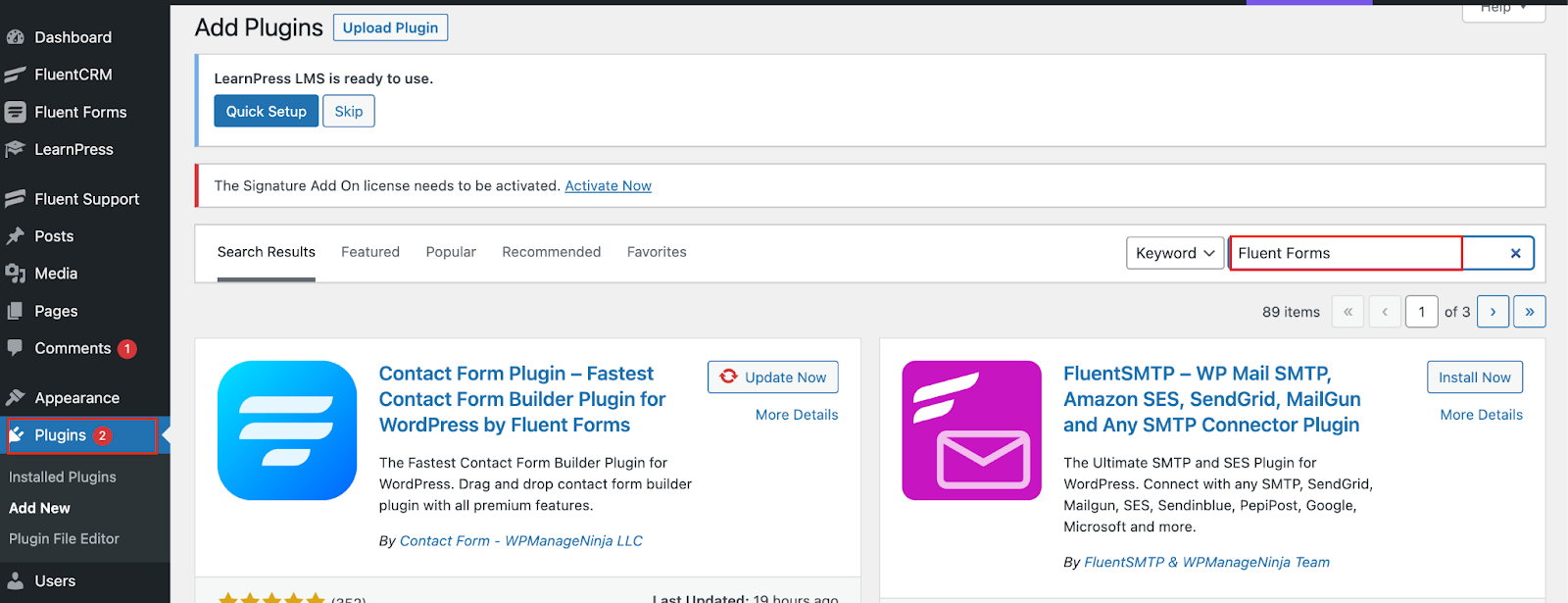Click the Appearance paintbrush icon
This screenshot has height=603, width=1568.
(15, 398)
